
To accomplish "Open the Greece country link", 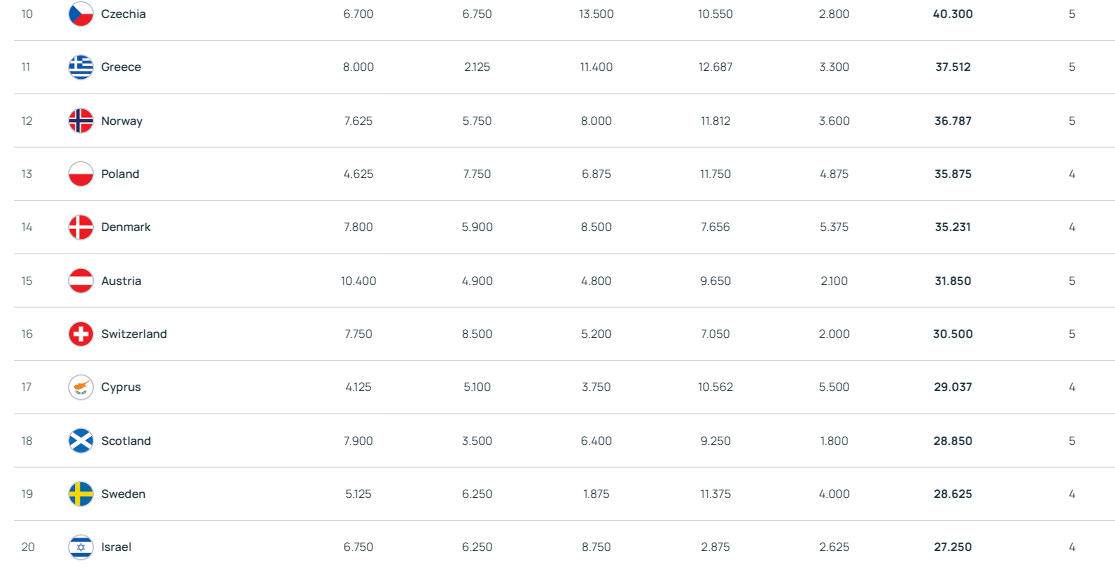I will [x=121, y=67].
